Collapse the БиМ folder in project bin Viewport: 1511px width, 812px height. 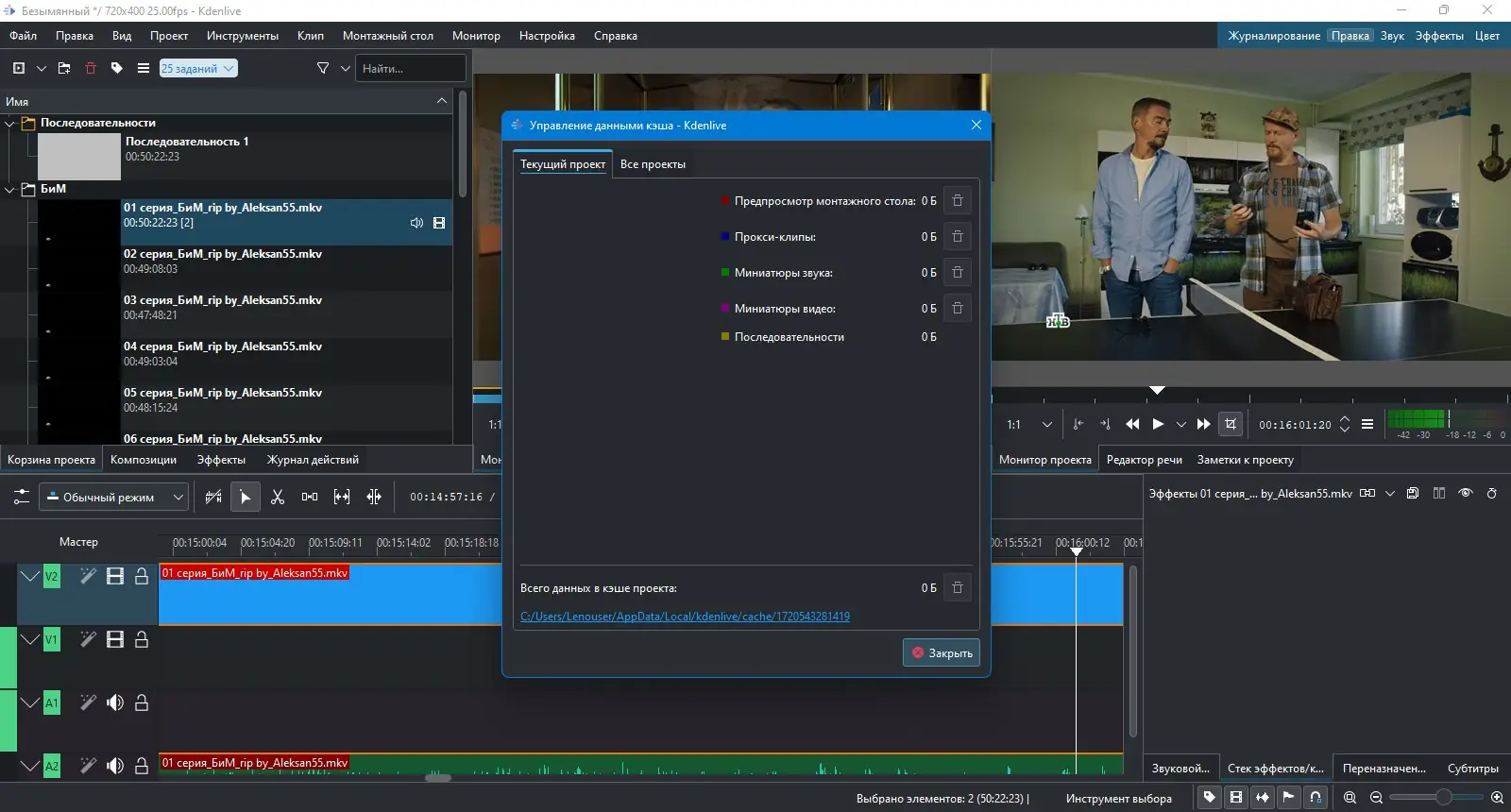coord(10,189)
